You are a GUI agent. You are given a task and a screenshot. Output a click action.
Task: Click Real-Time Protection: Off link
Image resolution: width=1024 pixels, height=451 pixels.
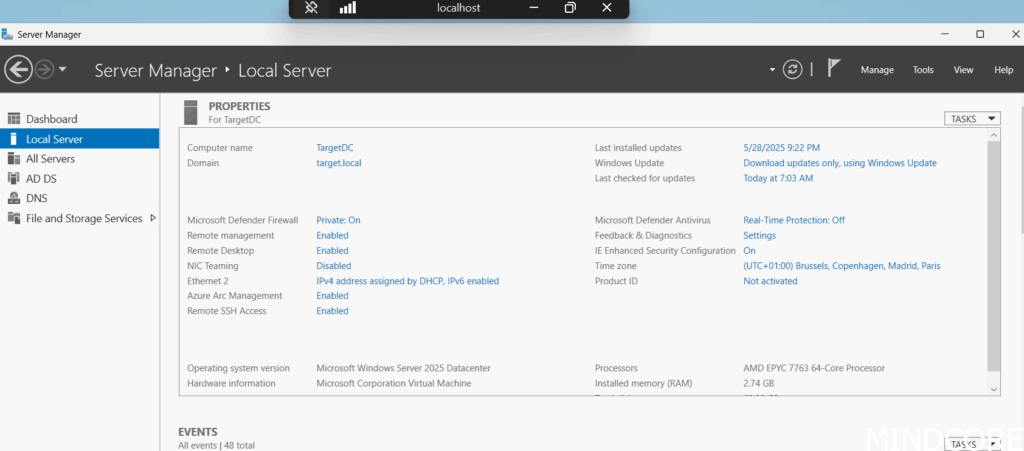tap(794, 221)
